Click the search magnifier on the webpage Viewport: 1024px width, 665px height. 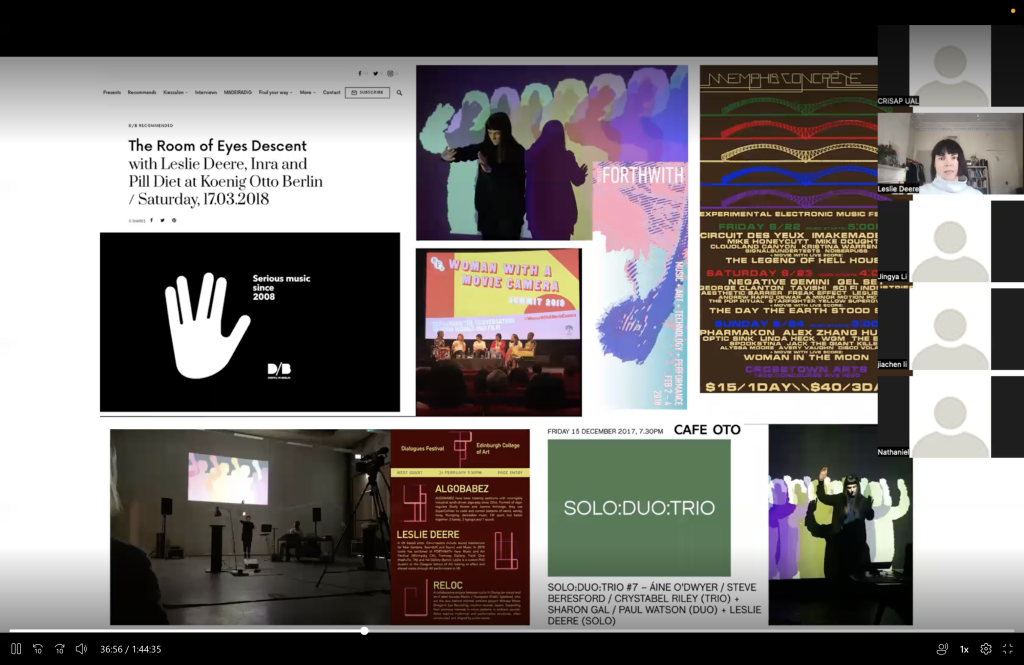click(400, 93)
